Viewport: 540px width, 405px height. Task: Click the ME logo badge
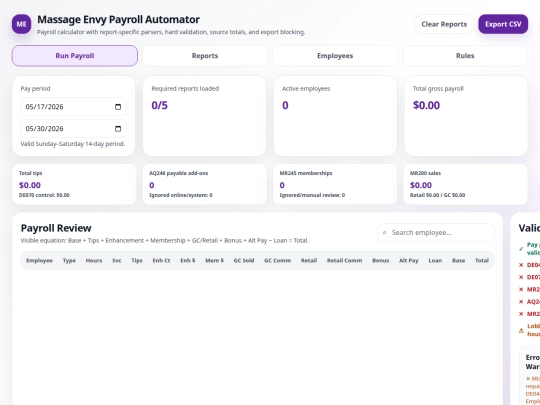pos(21,24)
